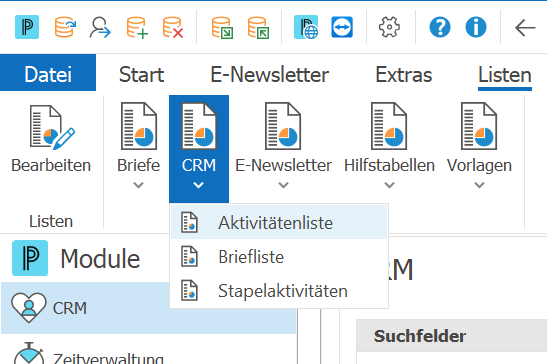
Task: Click the Module panel P logo
Action: pyautogui.click(x=30, y=258)
